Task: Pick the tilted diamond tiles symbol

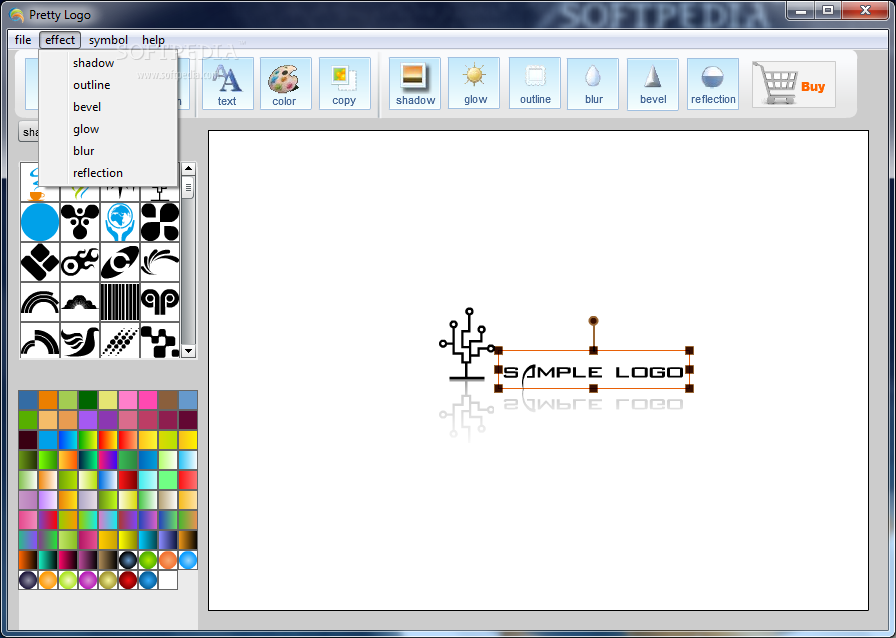Action: click(40, 262)
